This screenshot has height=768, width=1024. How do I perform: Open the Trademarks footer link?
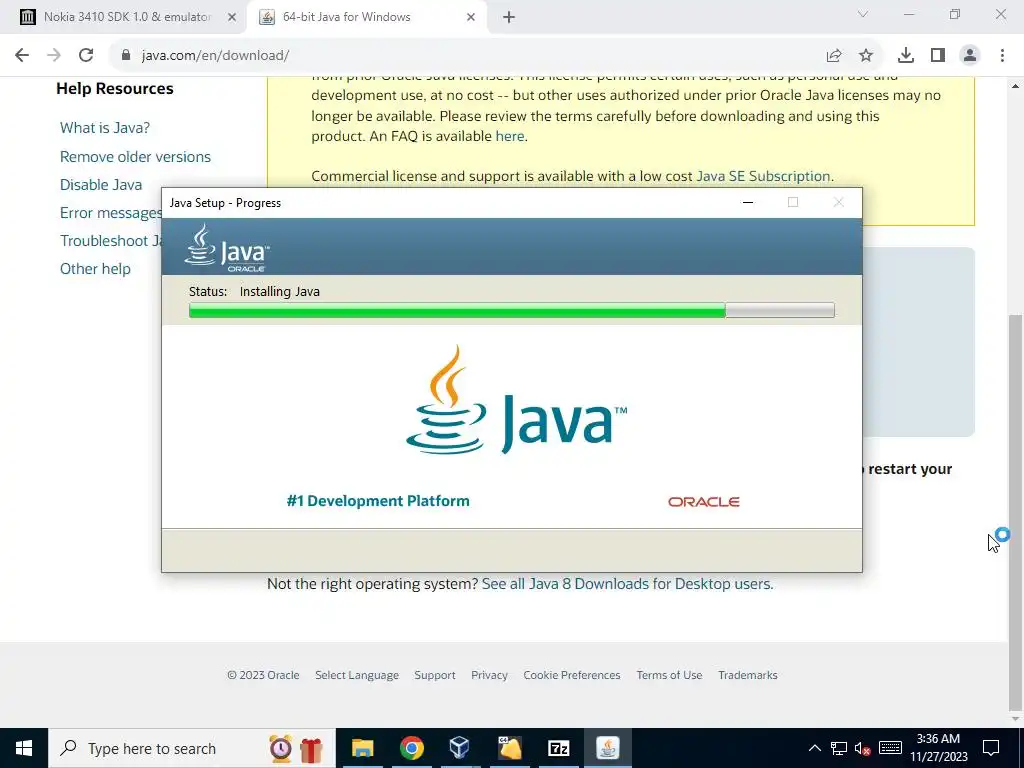click(748, 675)
